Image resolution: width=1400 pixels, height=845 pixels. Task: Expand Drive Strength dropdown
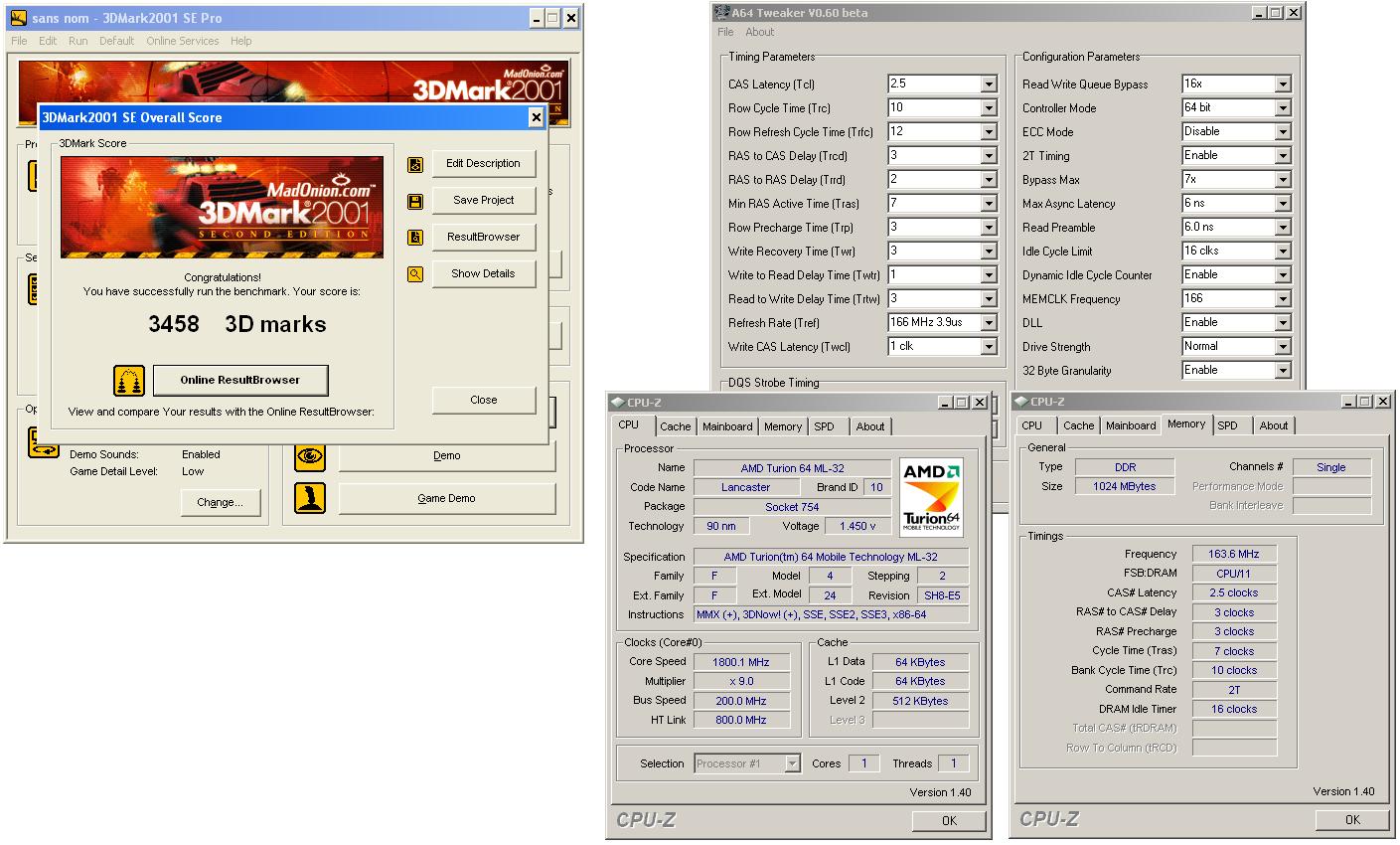point(1283,347)
